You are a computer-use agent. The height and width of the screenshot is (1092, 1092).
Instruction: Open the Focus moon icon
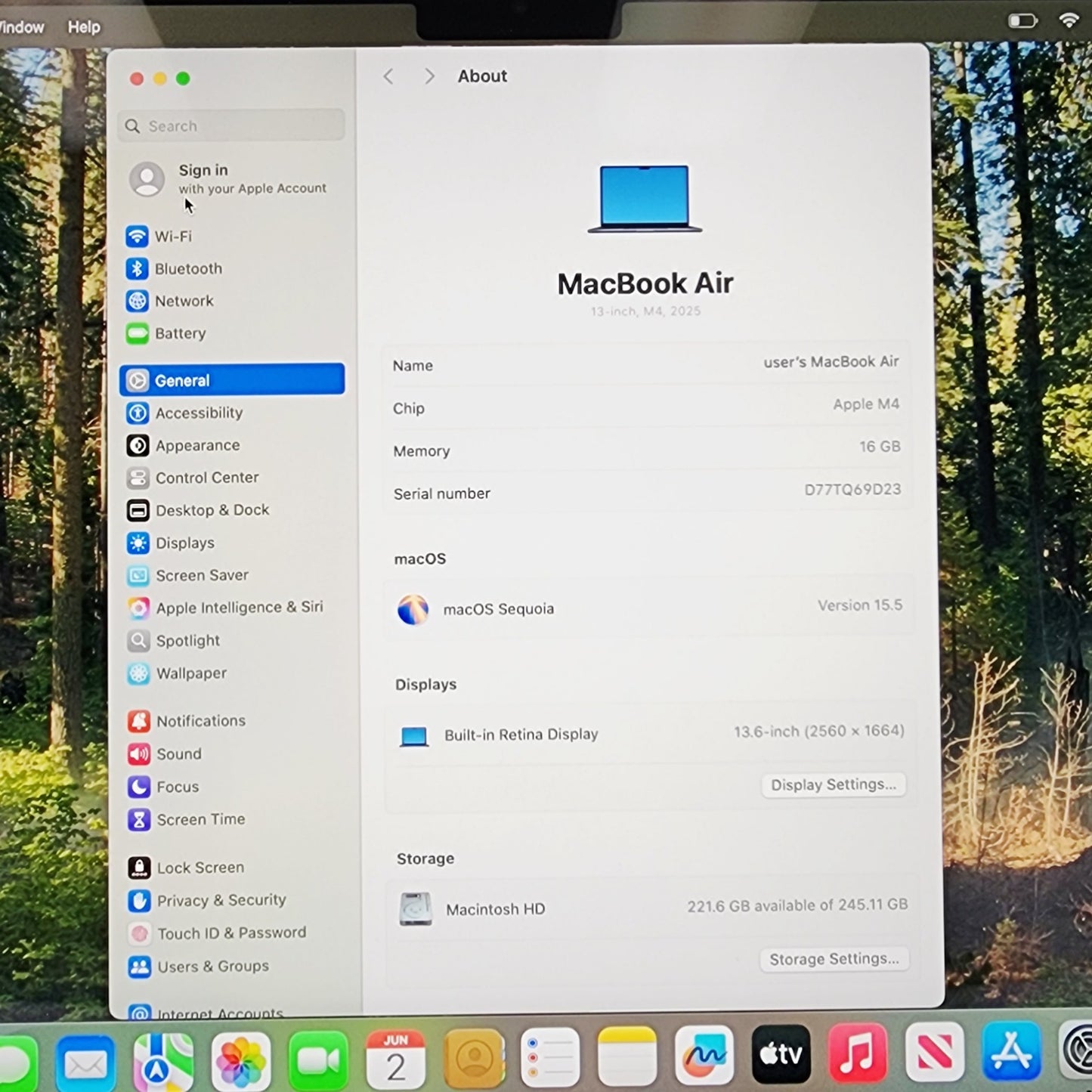coord(139,787)
